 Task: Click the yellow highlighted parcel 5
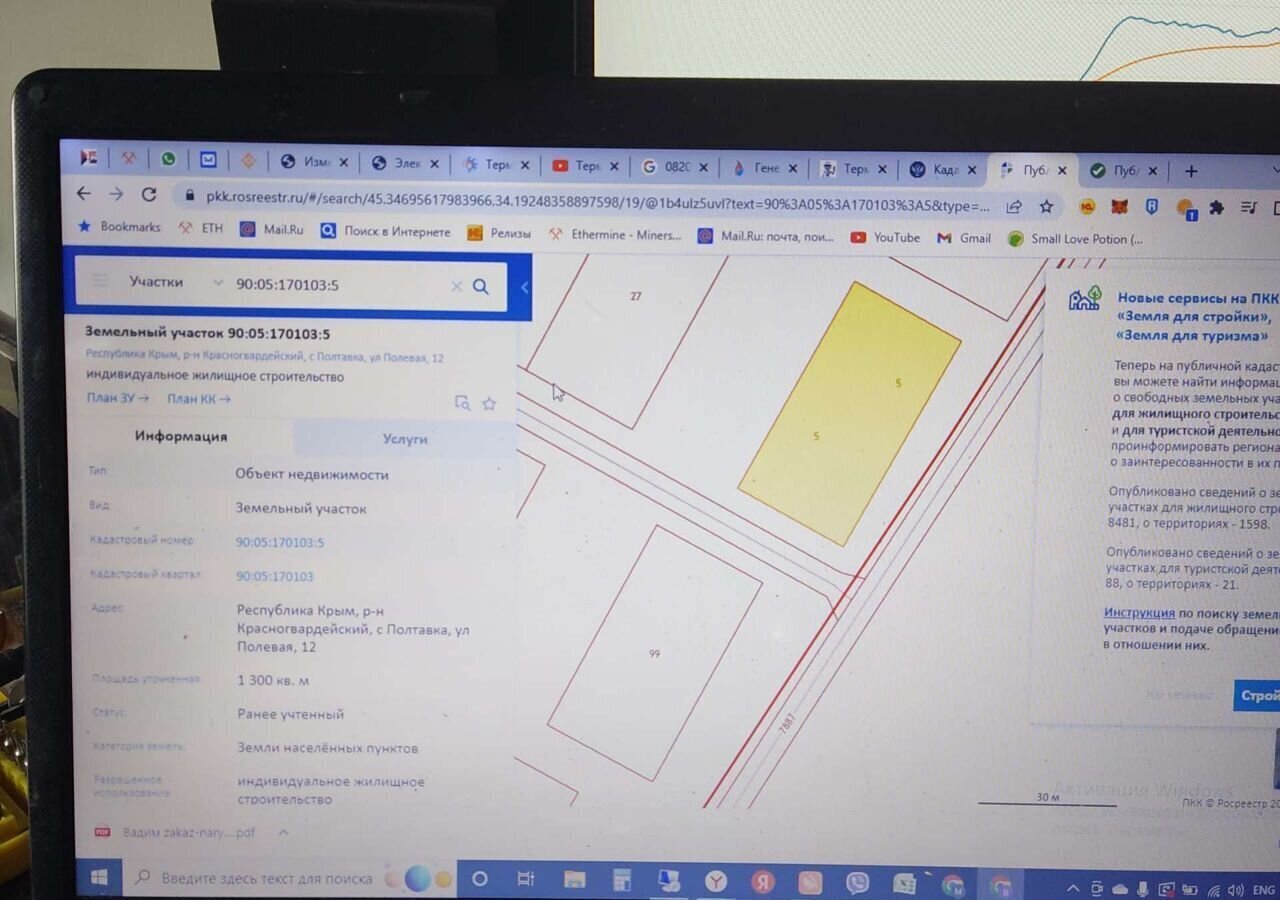tap(849, 414)
